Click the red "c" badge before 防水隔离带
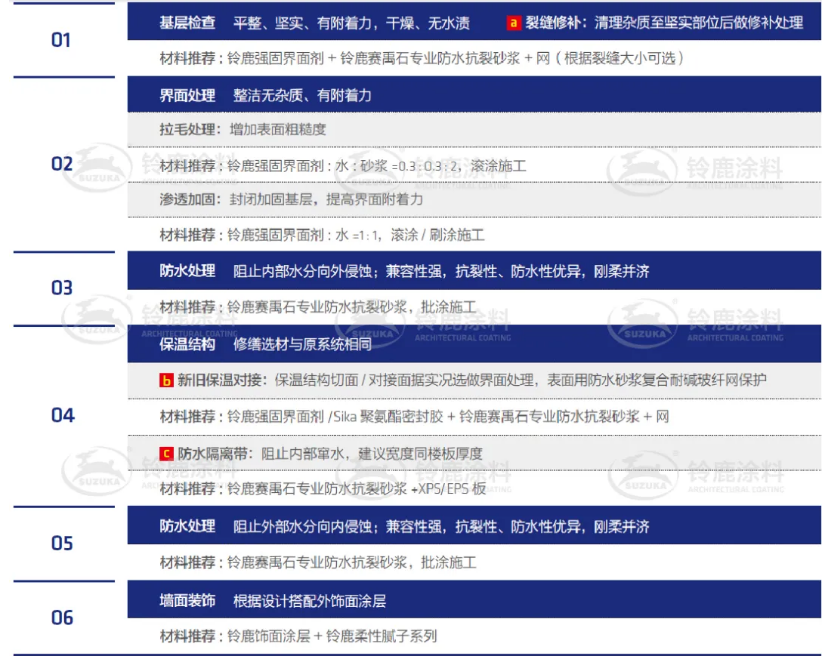 tap(166, 454)
